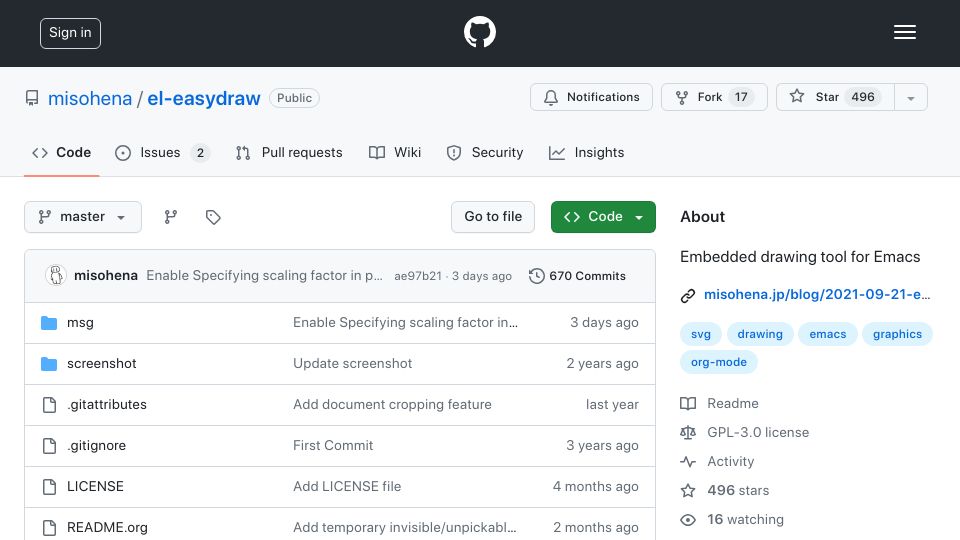The image size is (960, 540).
Task: Open 'Add LICENSE file' commit message
Action: click(347, 487)
